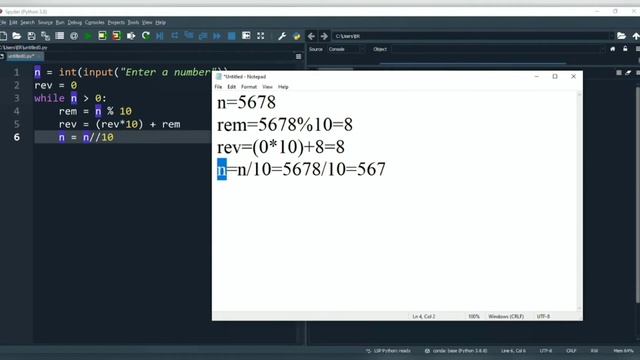Open Notepad Format menu

[249, 87]
